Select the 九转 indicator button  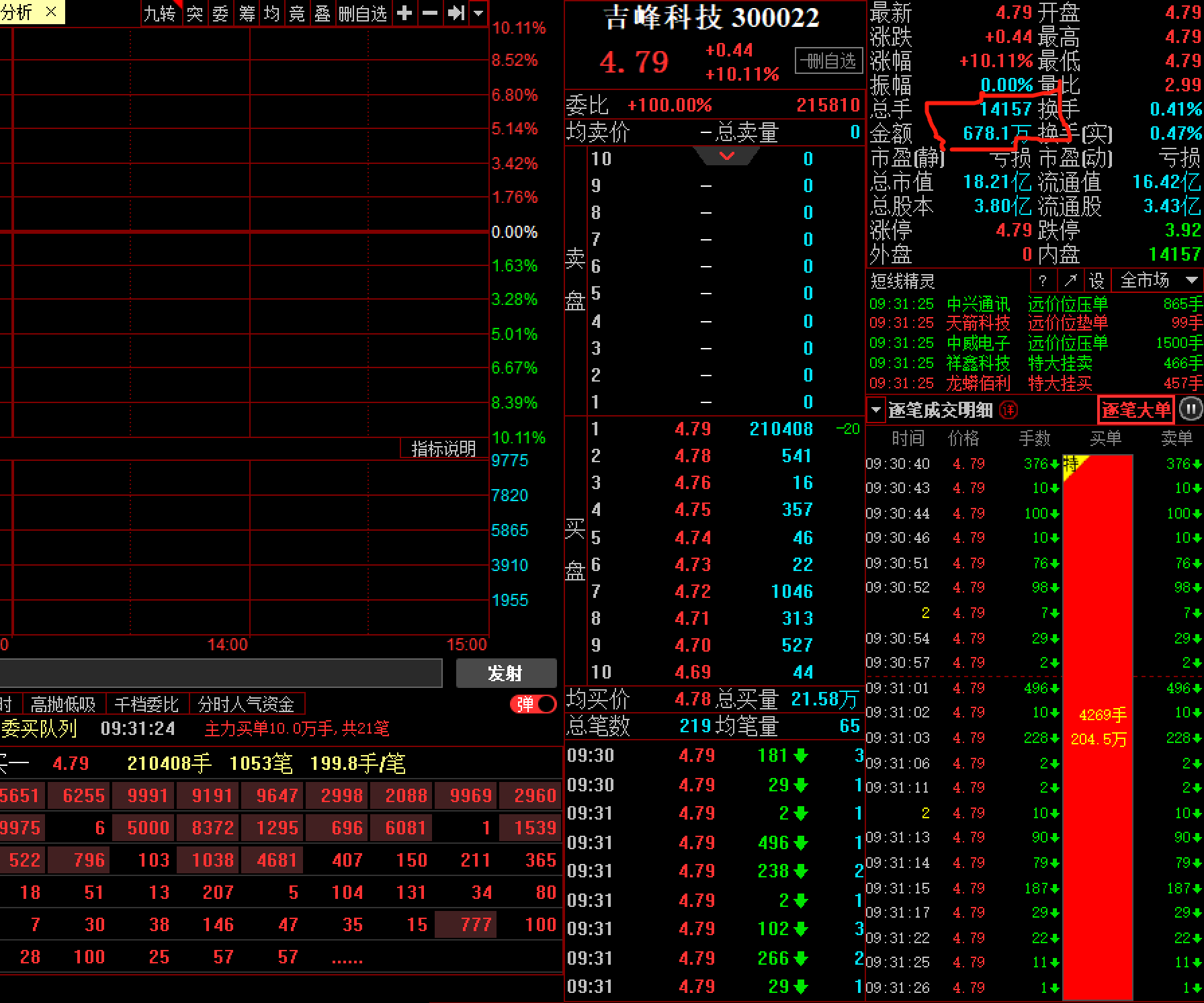pos(161,13)
